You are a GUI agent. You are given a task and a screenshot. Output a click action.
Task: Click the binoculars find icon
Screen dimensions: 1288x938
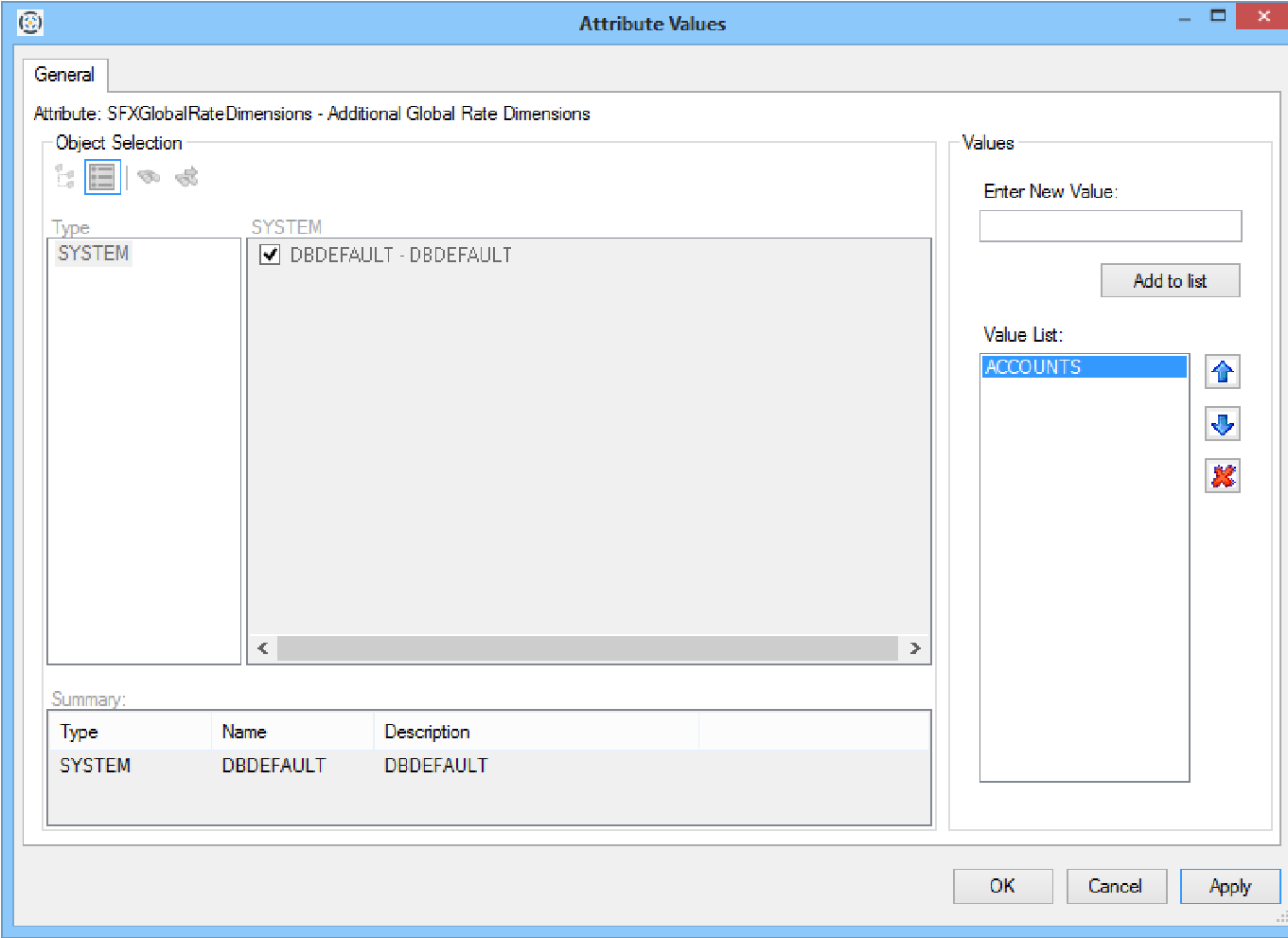tap(149, 177)
